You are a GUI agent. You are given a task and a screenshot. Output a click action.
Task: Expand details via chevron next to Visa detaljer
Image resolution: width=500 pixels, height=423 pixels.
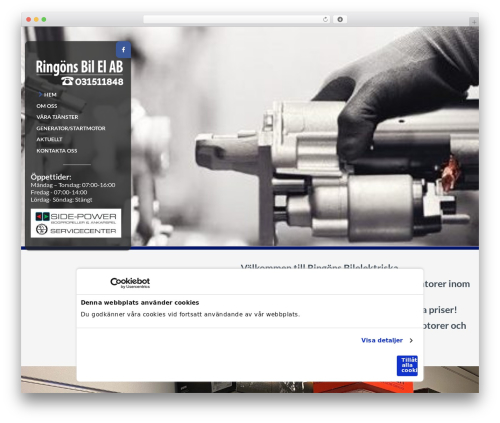411,340
